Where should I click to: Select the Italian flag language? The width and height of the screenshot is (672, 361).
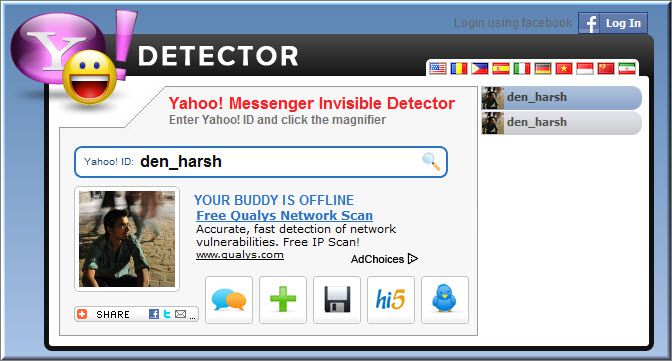click(522, 68)
